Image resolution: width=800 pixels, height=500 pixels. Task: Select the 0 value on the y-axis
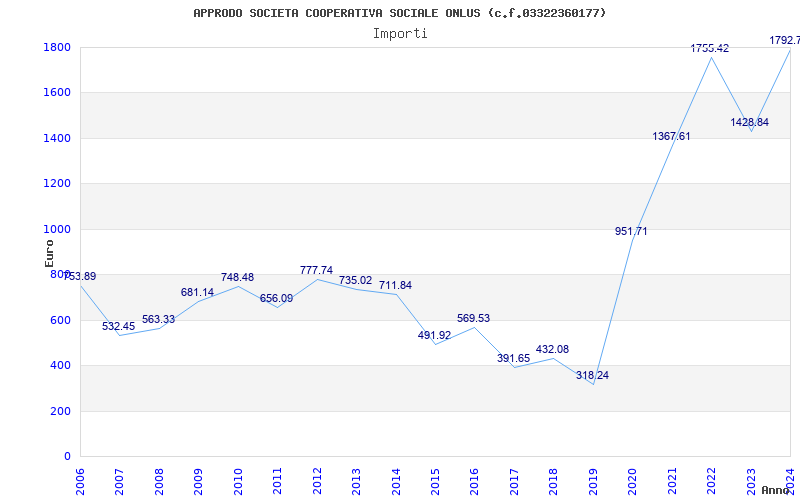pyautogui.click(x=66, y=457)
